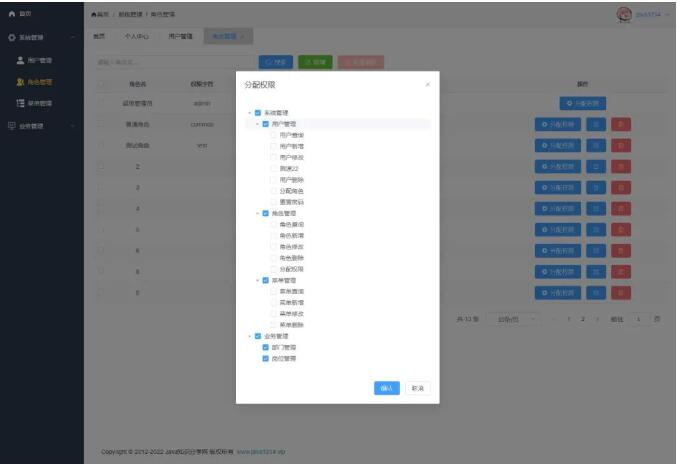677x465 pixels.
Task: Close the 分配权限 dialog with the X icon
Action: point(428,85)
